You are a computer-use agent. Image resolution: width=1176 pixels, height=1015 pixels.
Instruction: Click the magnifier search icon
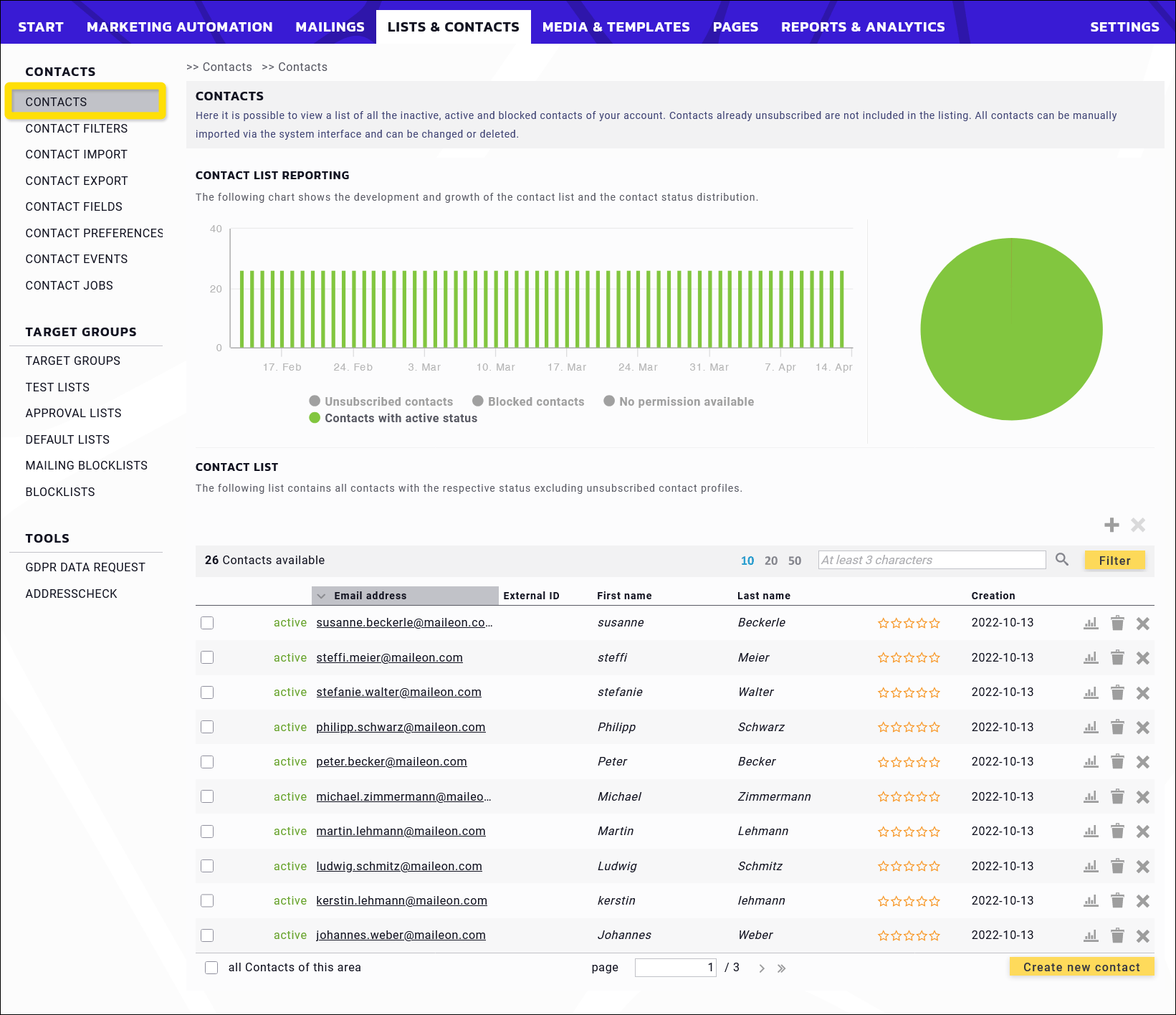coord(1062,560)
